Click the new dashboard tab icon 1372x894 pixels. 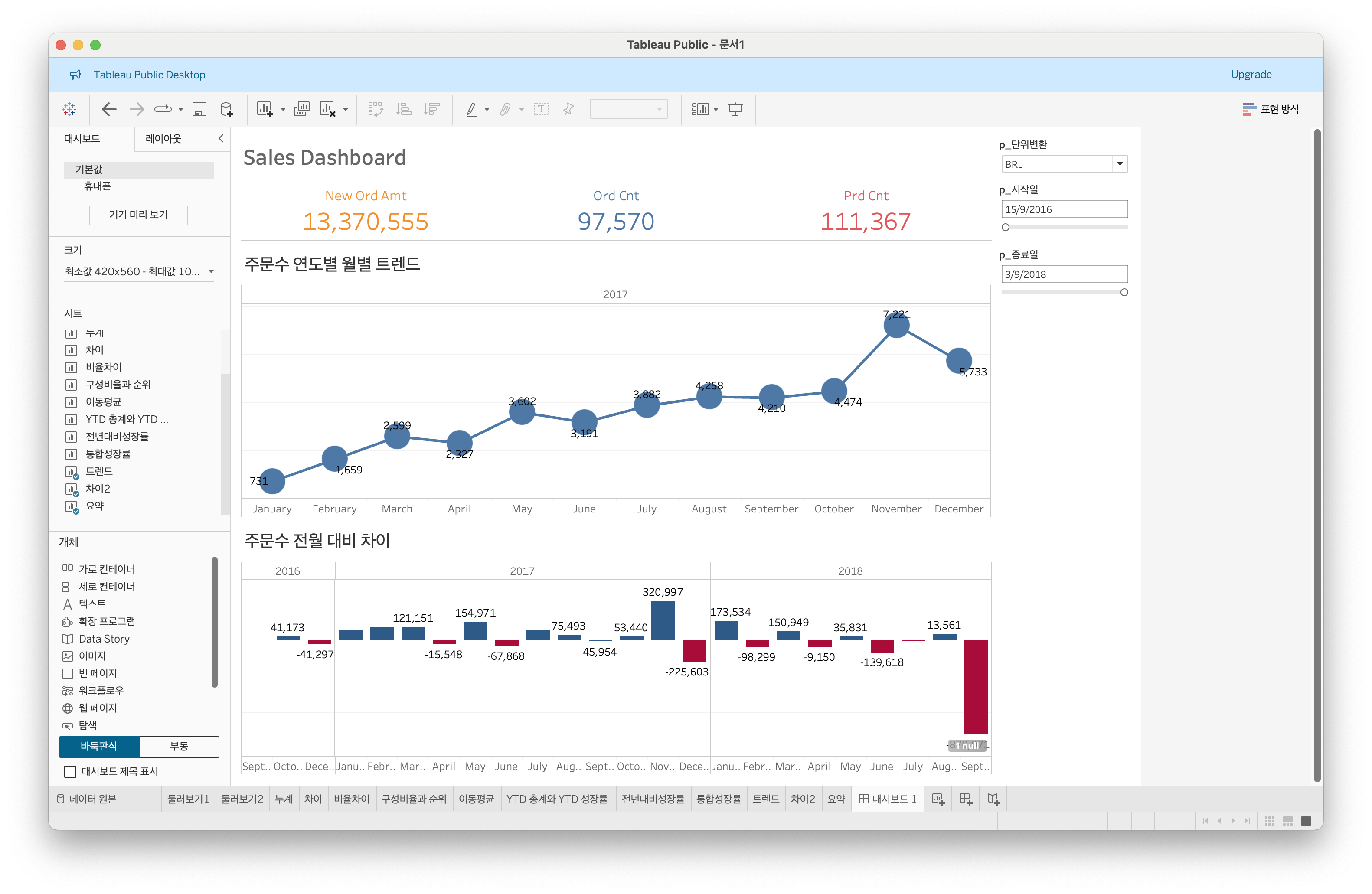point(966,799)
